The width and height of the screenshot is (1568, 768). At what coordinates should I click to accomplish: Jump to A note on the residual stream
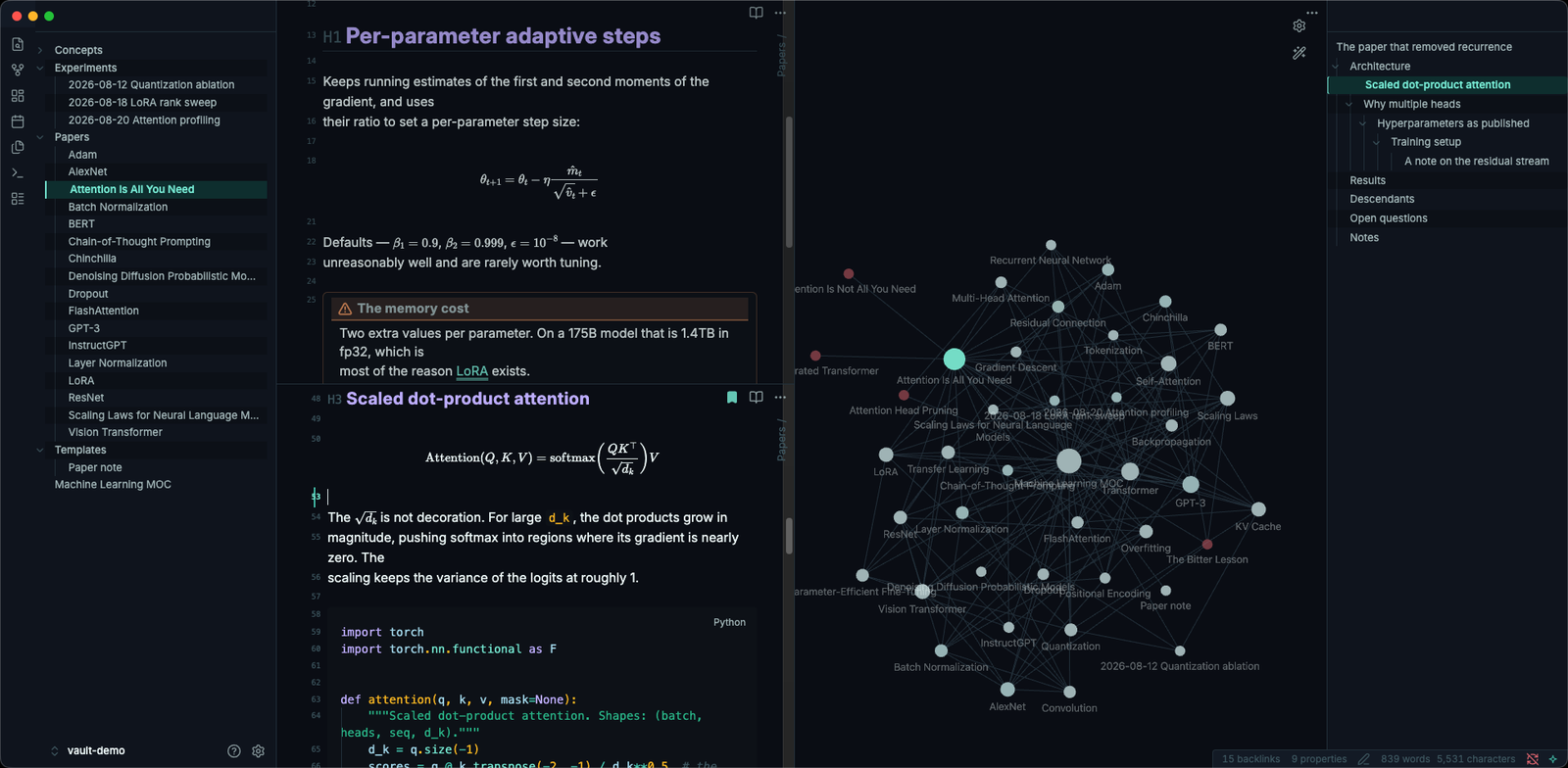1476,162
